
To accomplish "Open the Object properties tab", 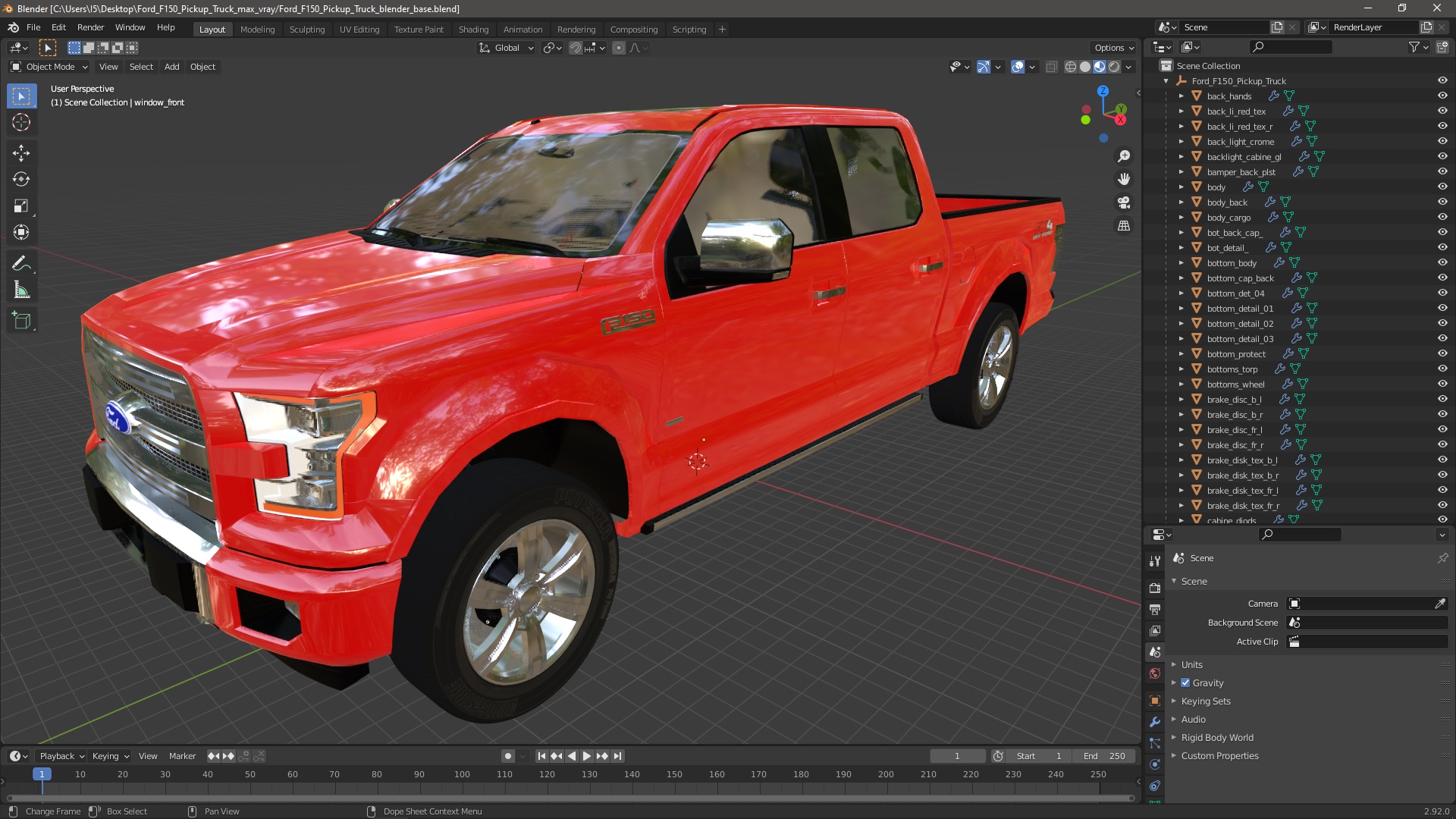I will click(x=1155, y=701).
